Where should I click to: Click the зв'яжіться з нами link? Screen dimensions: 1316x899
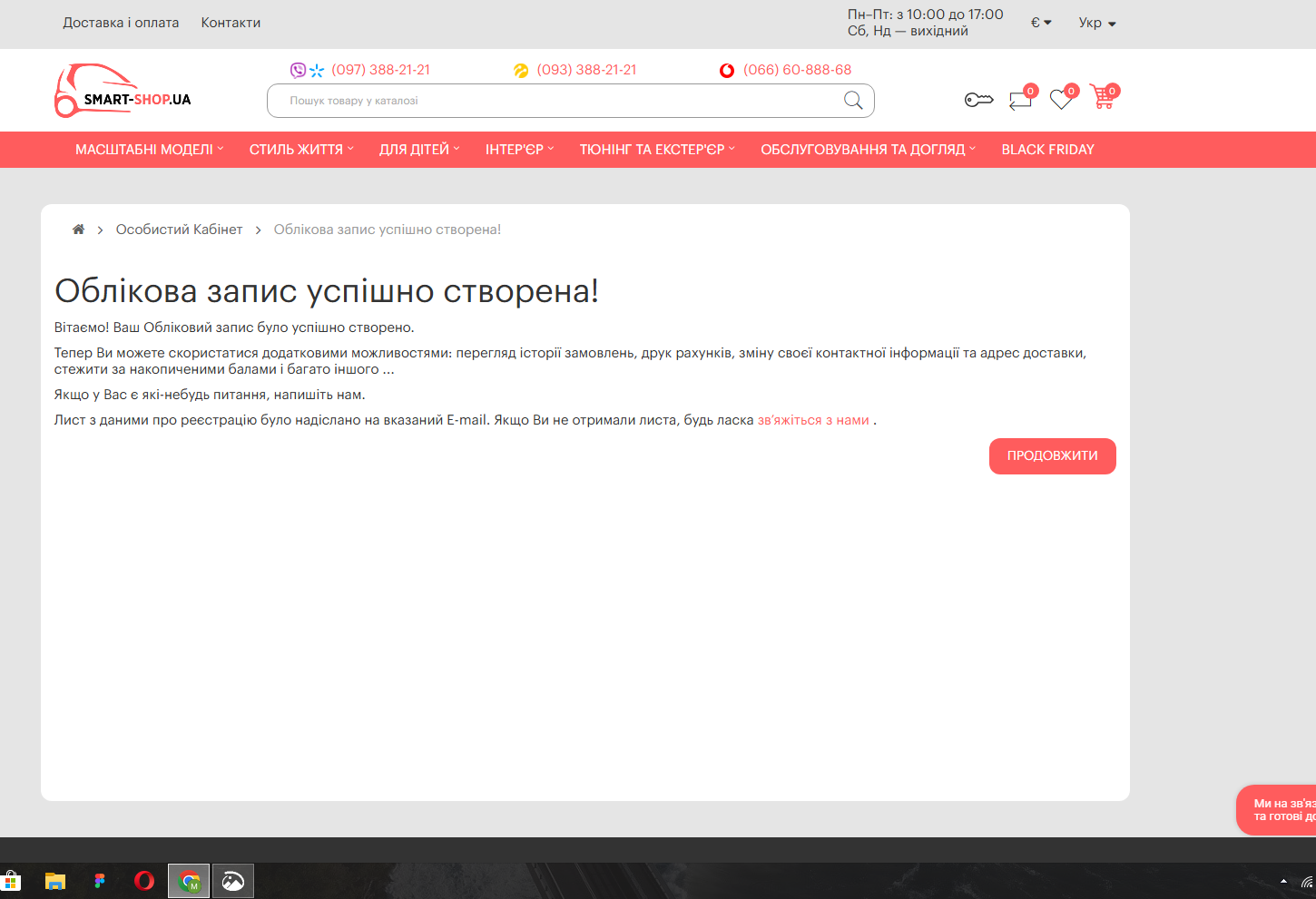coord(813,420)
